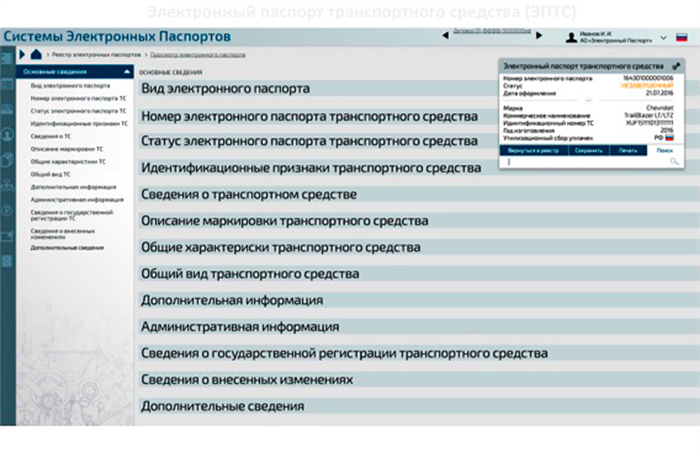Click the Печать button
700x453 pixels.
click(x=628, y=150)
